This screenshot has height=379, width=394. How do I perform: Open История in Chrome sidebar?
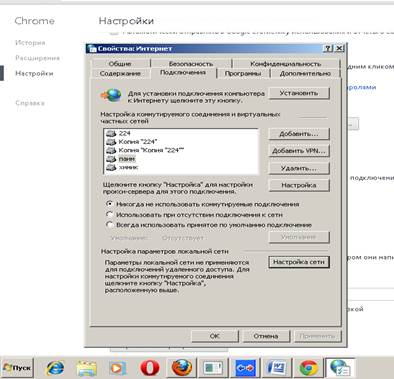click(30, 43)
